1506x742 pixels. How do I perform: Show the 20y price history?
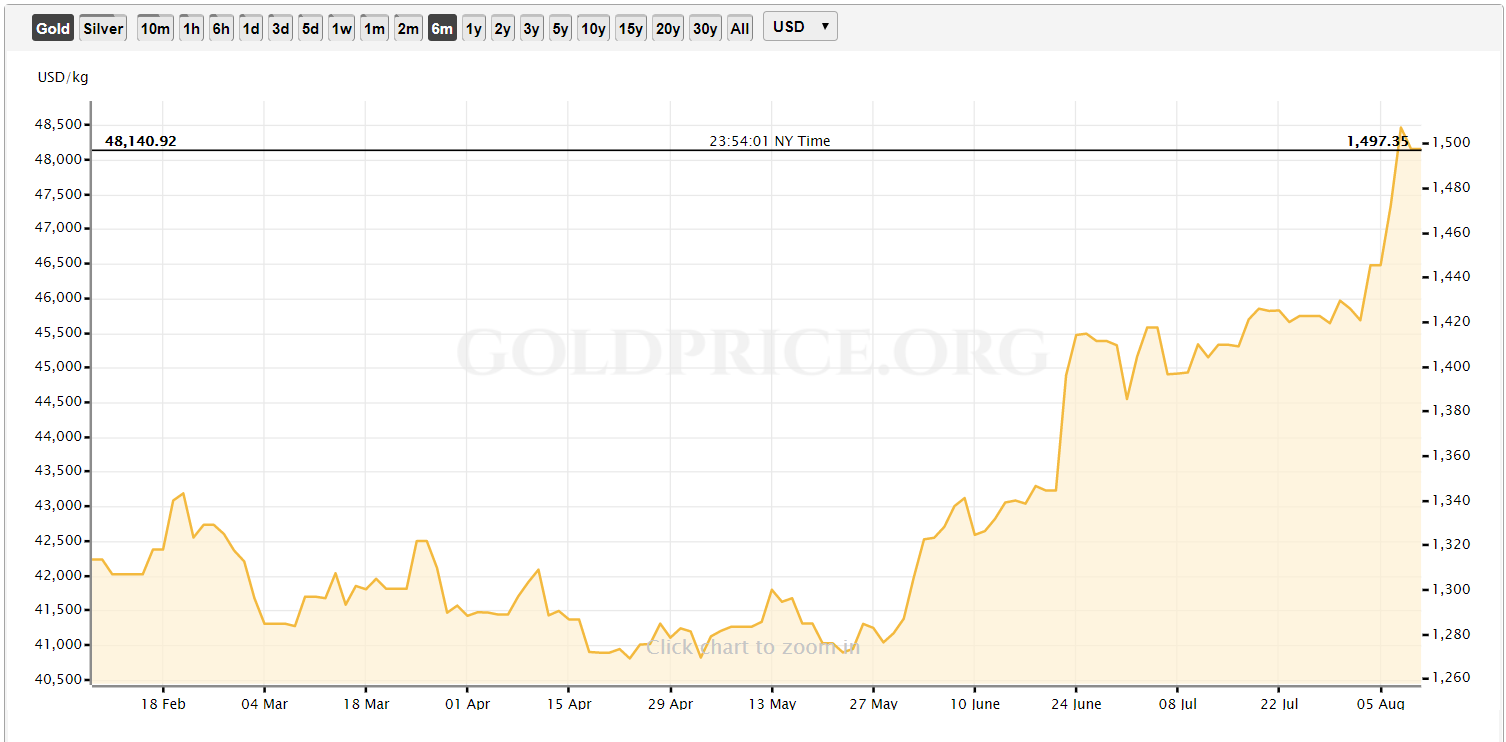[x=668, y=28]
